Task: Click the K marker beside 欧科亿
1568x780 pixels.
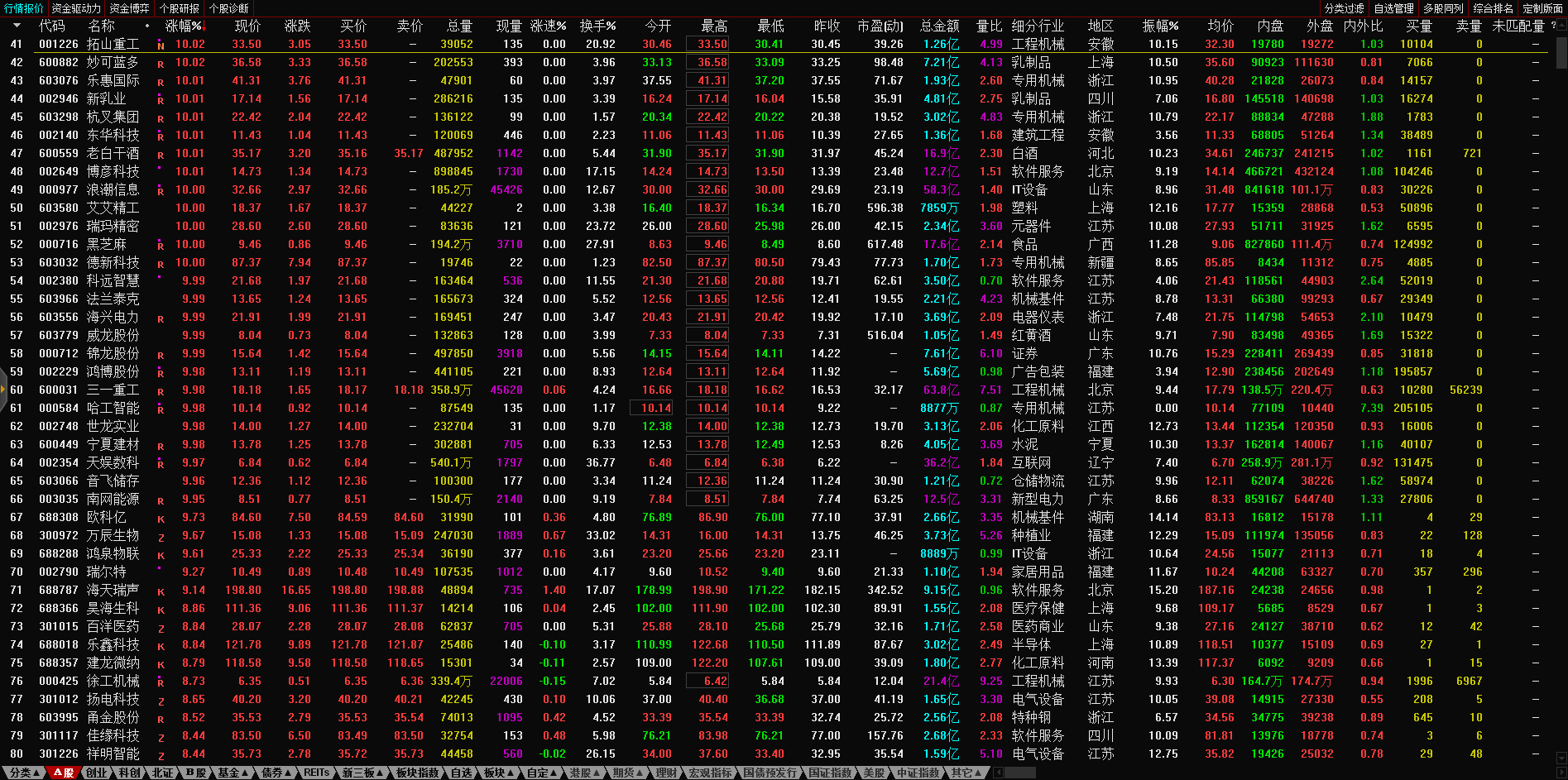Action: tap(161, 519)
